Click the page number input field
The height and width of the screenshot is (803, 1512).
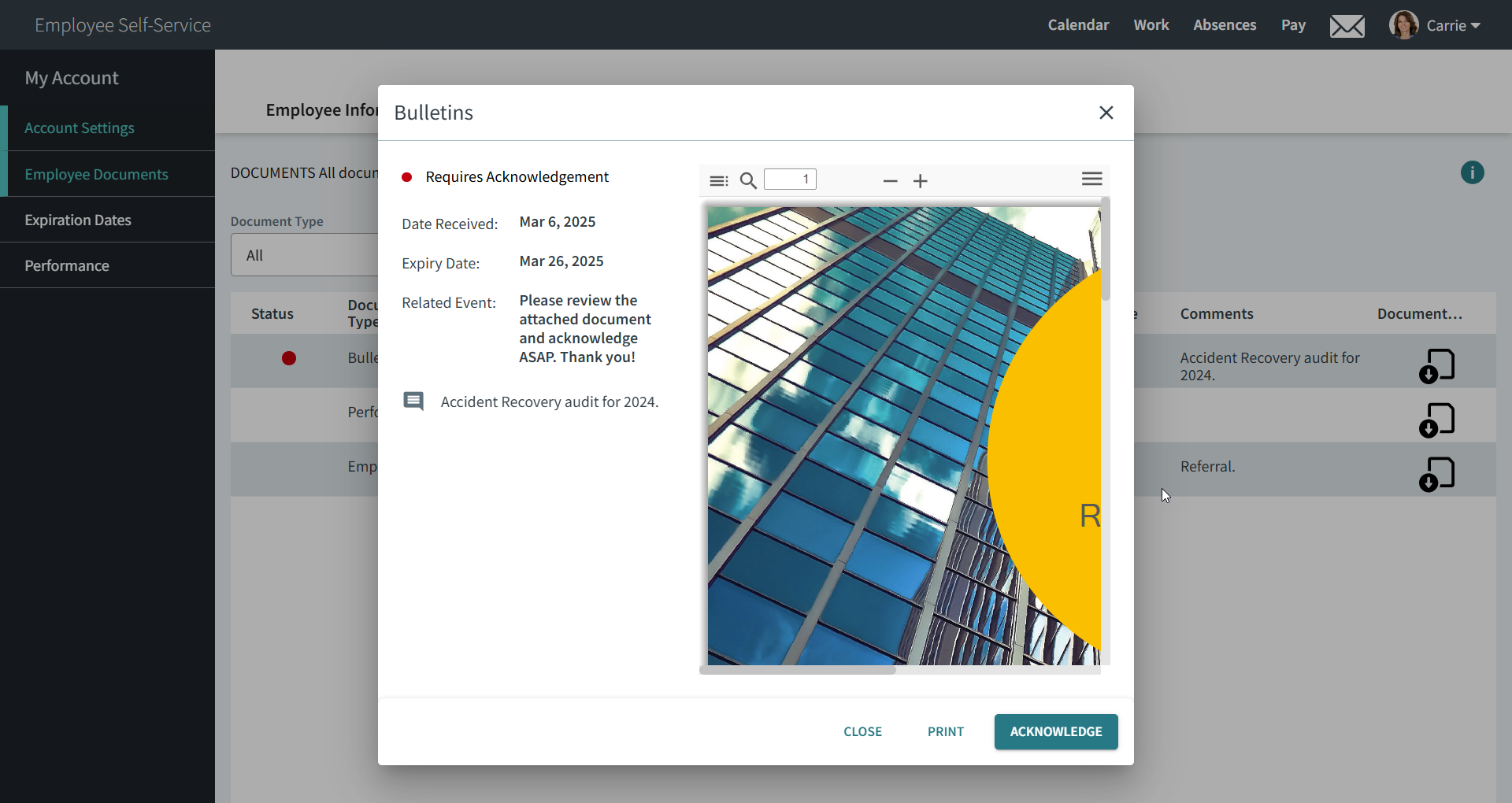[790, 179]
